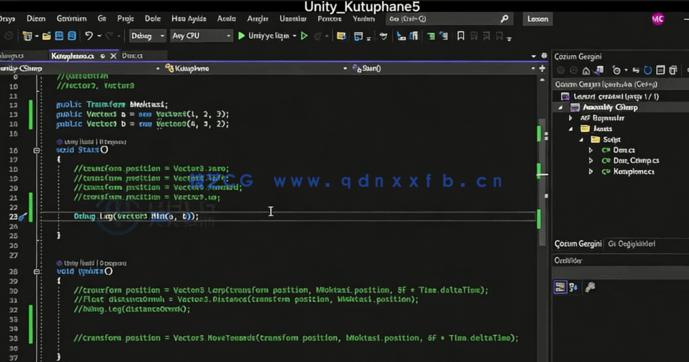
Task: Open the Hata Ayıkla menu
Action: (189, 19)
